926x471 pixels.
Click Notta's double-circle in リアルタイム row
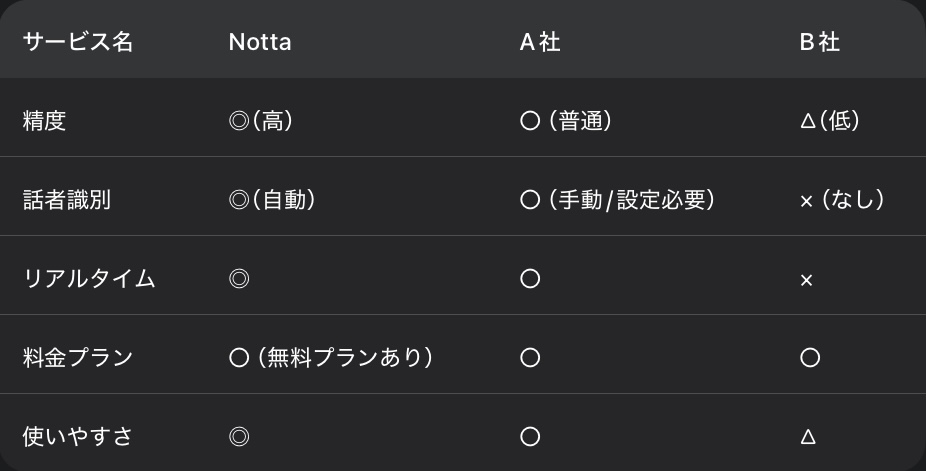(239, 279)
